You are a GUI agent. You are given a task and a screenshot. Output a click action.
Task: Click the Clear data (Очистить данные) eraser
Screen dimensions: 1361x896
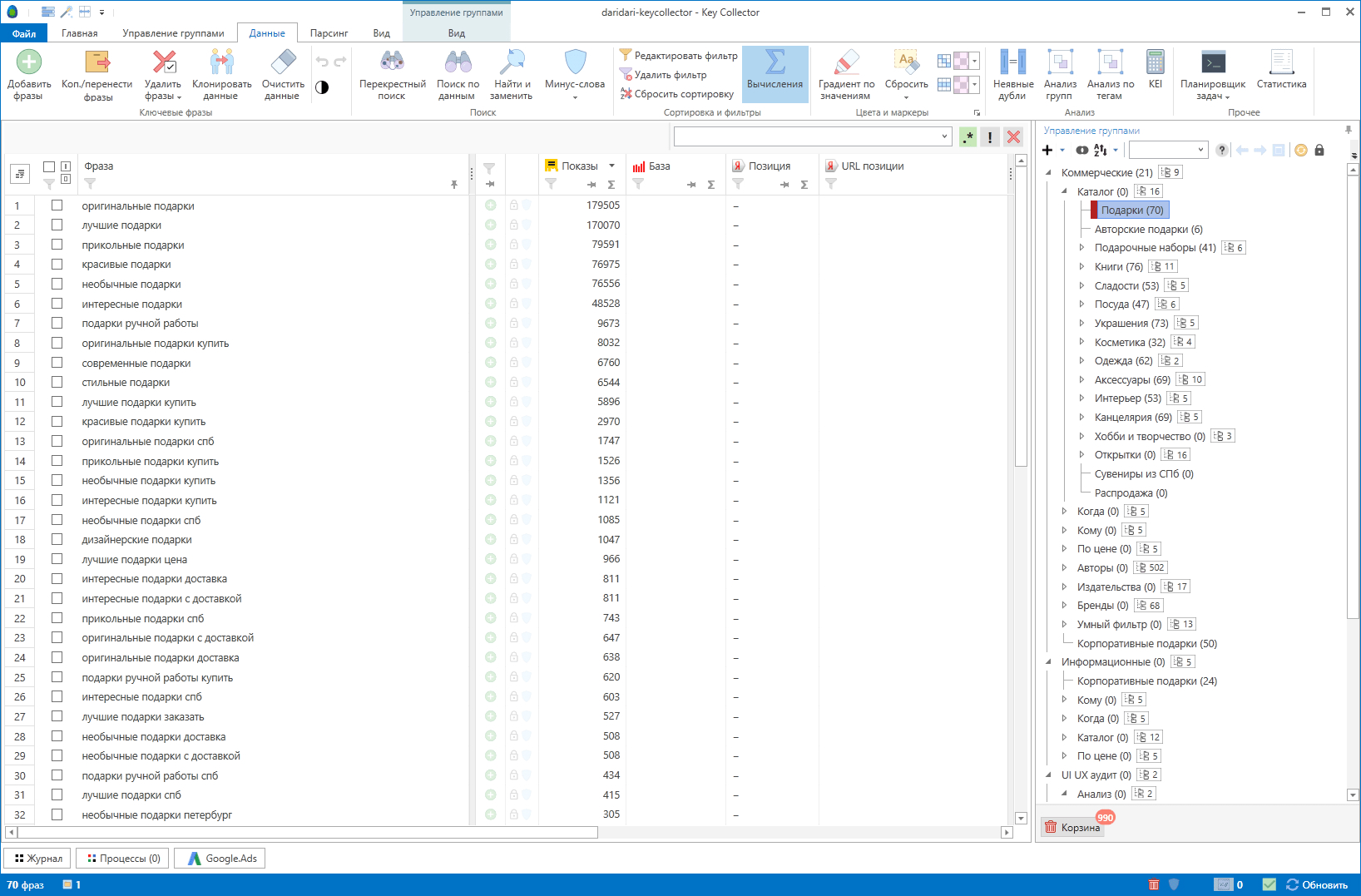point(283,63)
